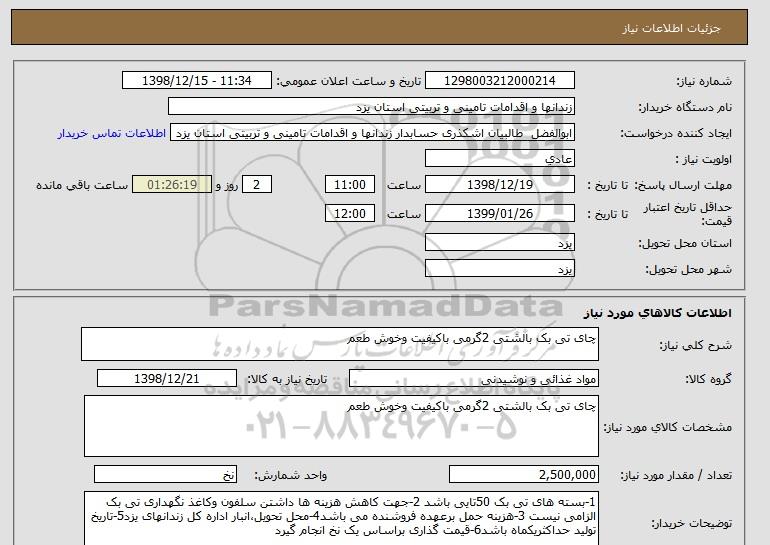This screenshot has height=545, width=770.
Task: Select the public announcement date field 1398/12/15 - 11:34
Action: click(x=197, y=81)
